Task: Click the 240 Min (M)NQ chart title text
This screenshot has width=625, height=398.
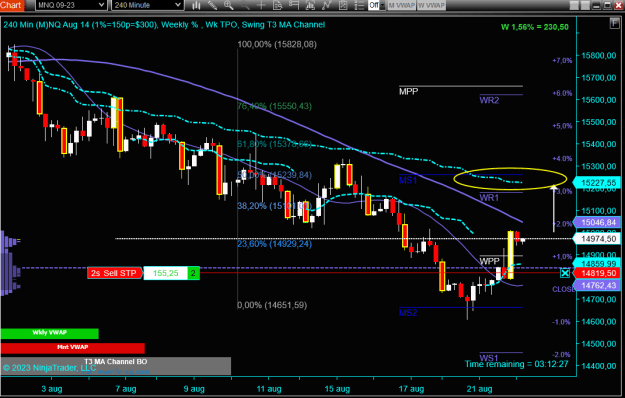Action: (164, 25)
